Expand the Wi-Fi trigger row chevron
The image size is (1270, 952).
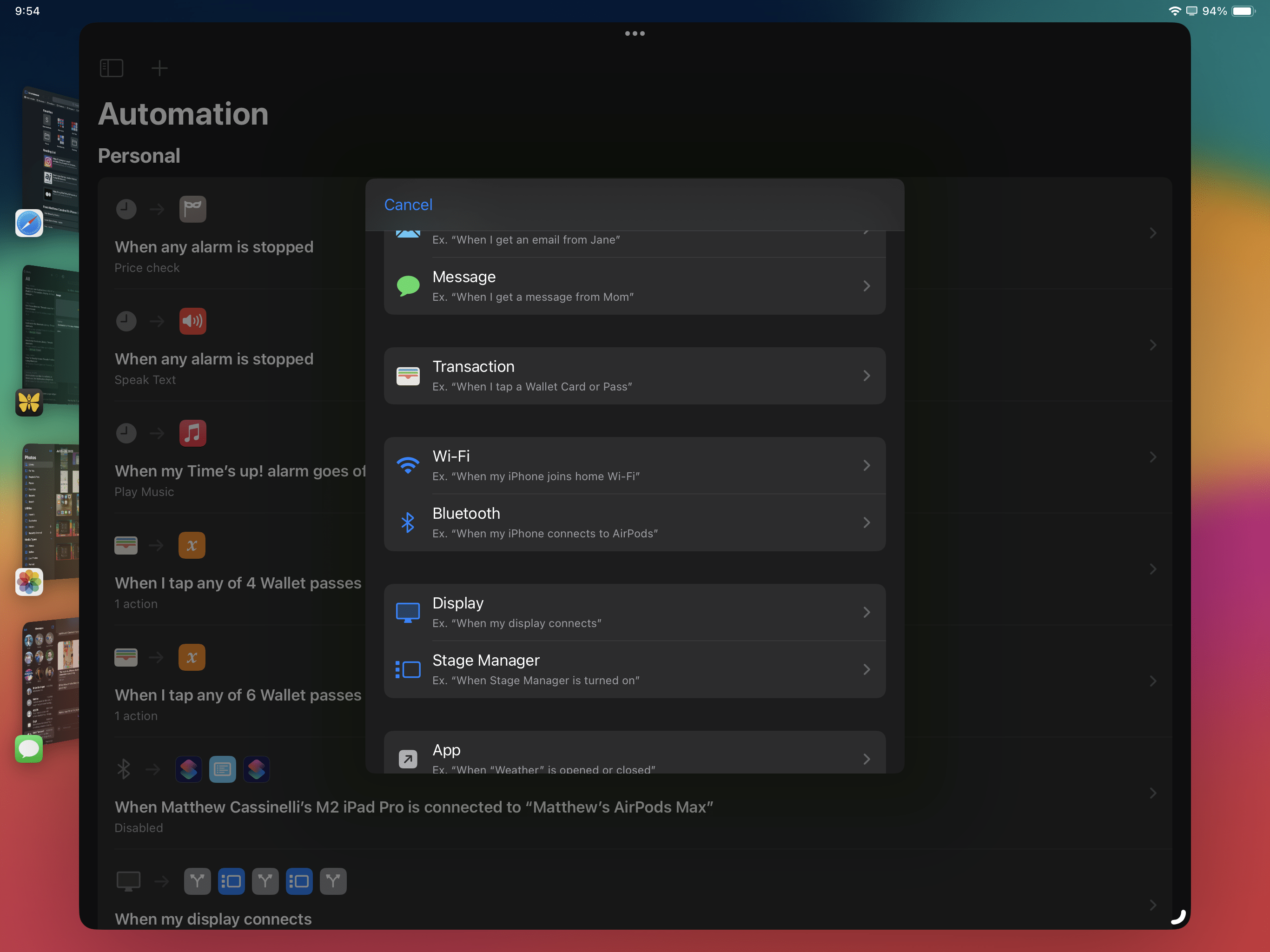coord(867,465)
